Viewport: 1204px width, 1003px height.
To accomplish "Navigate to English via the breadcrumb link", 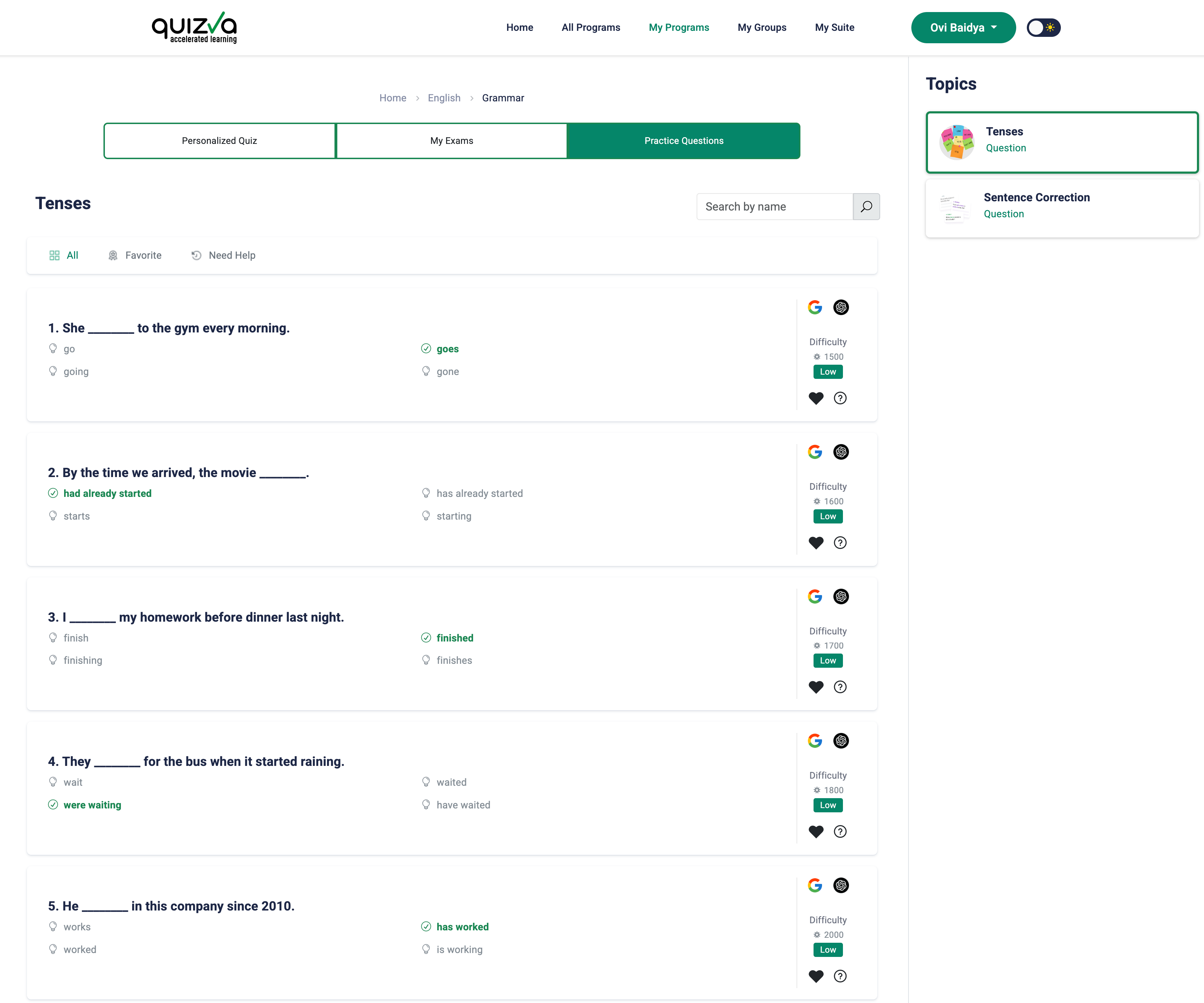I will click(x=444, y=97).
